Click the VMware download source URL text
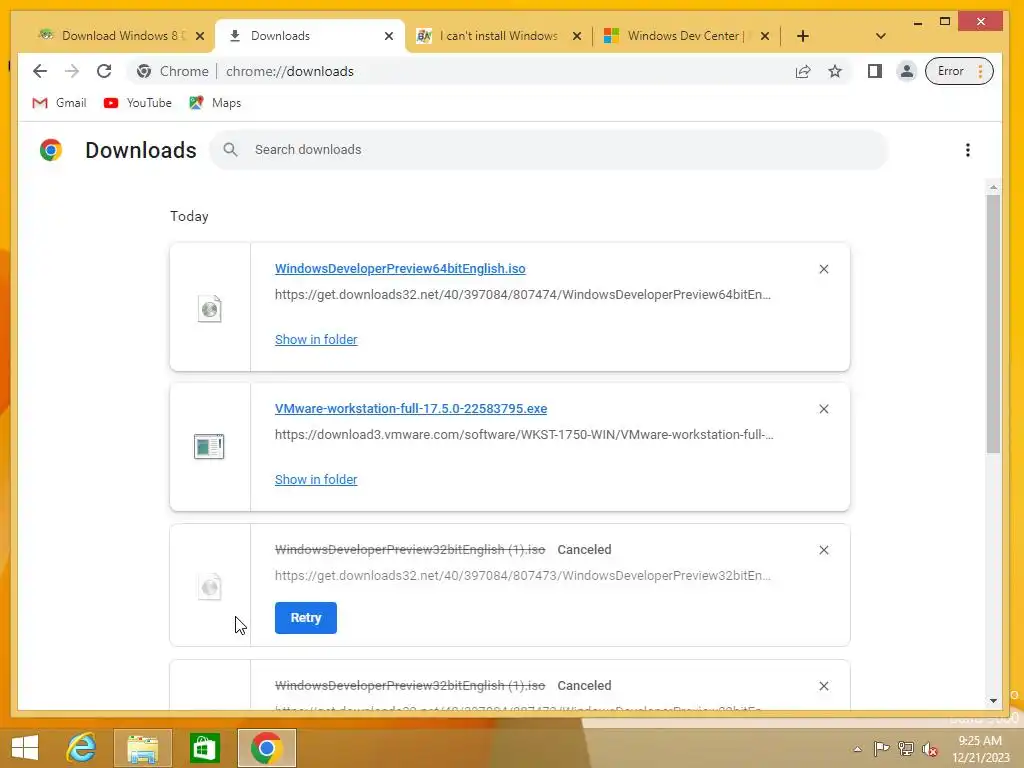Screen dimensions: 1024x768 click(524, 434)
